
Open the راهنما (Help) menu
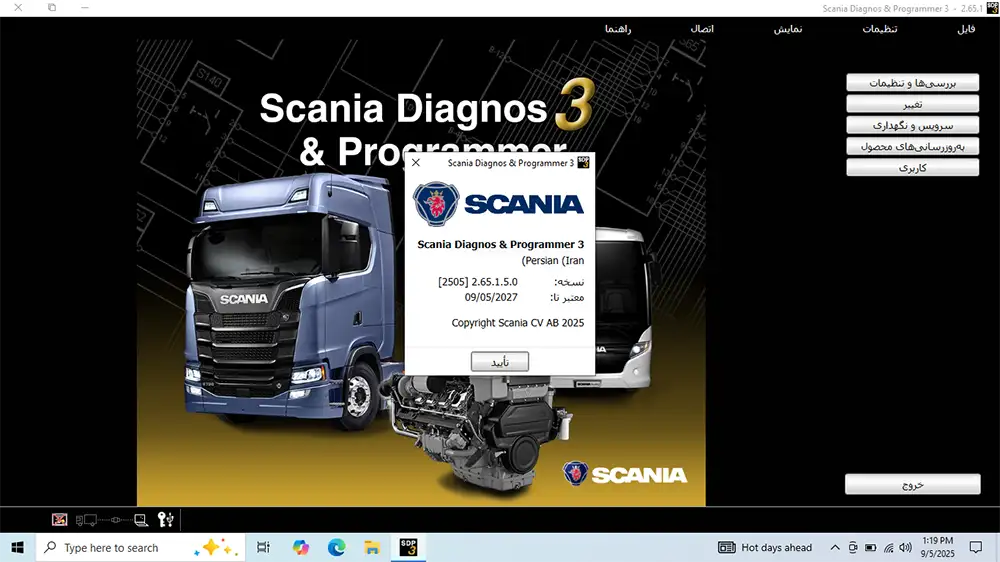[618, 29]
